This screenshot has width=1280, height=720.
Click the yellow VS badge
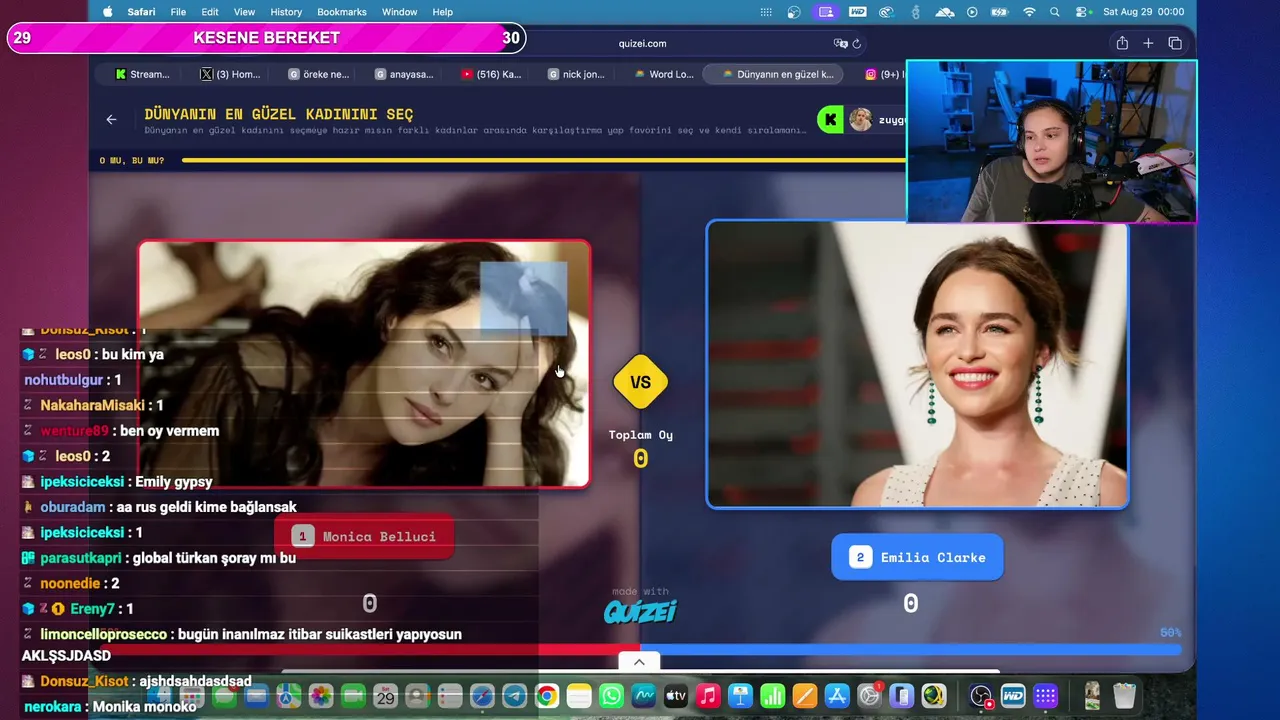pyautogui.click(x=640, y=382)
